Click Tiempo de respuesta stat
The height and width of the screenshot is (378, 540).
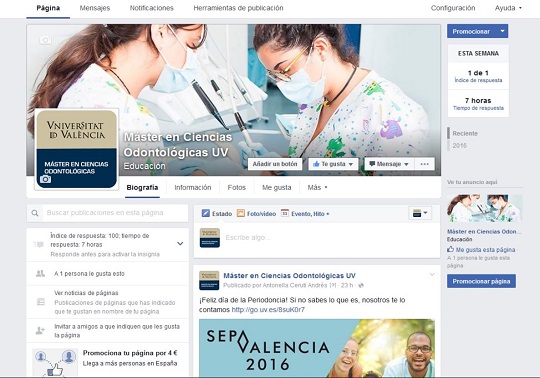pos(478,104)
